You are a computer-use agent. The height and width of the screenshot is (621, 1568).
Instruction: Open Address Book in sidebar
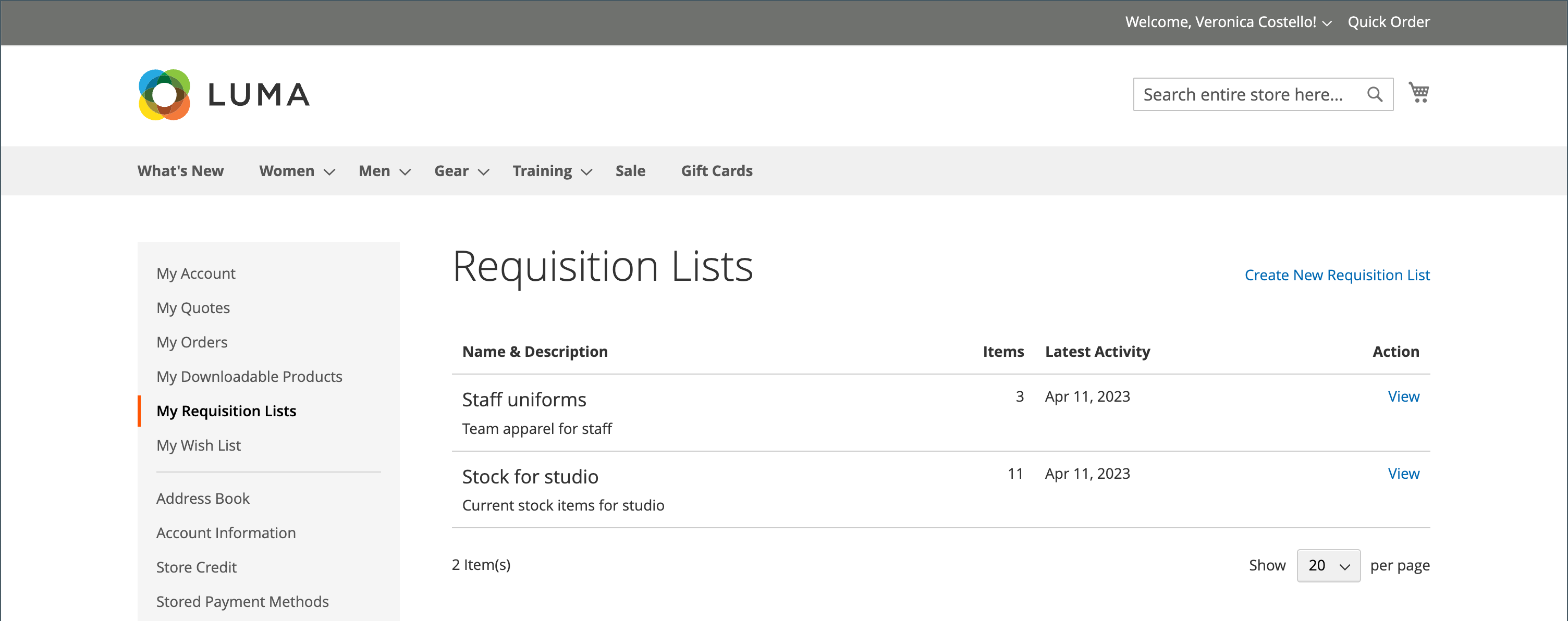click(203, 498)
